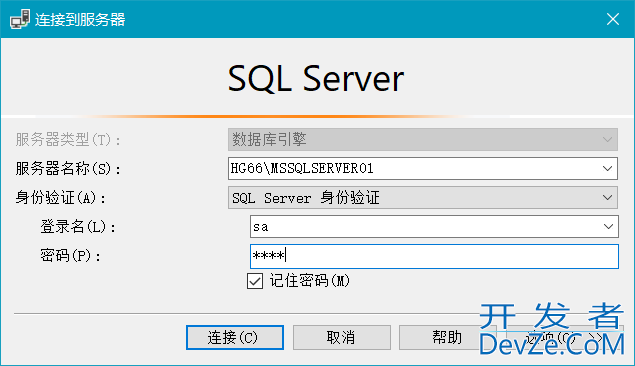Focus the 密码(P) input field
The height and width of the screenshot is (366, 635).
[x=434, y=256]
